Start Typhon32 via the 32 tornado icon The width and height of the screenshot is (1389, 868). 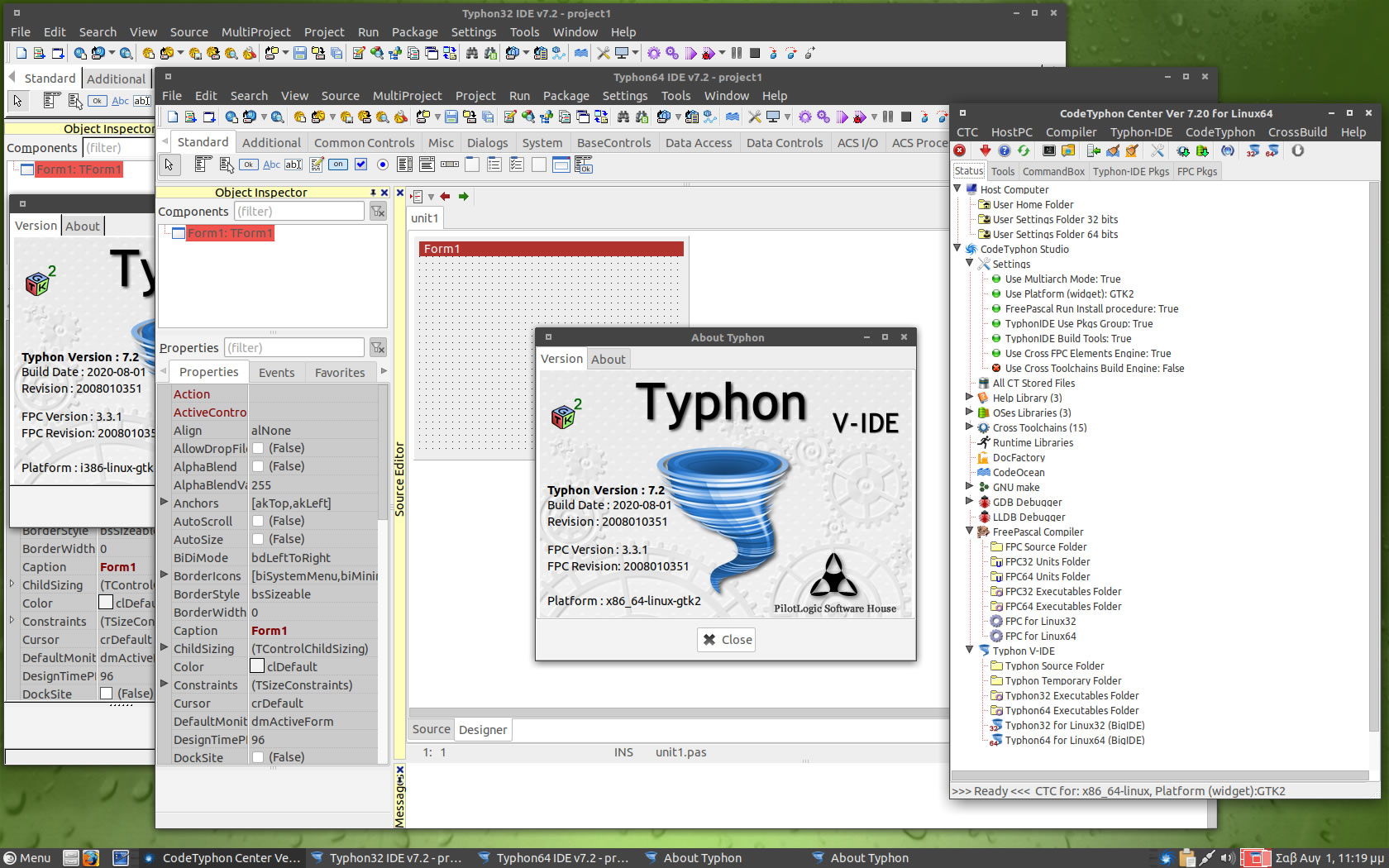tap(1253, 150)
